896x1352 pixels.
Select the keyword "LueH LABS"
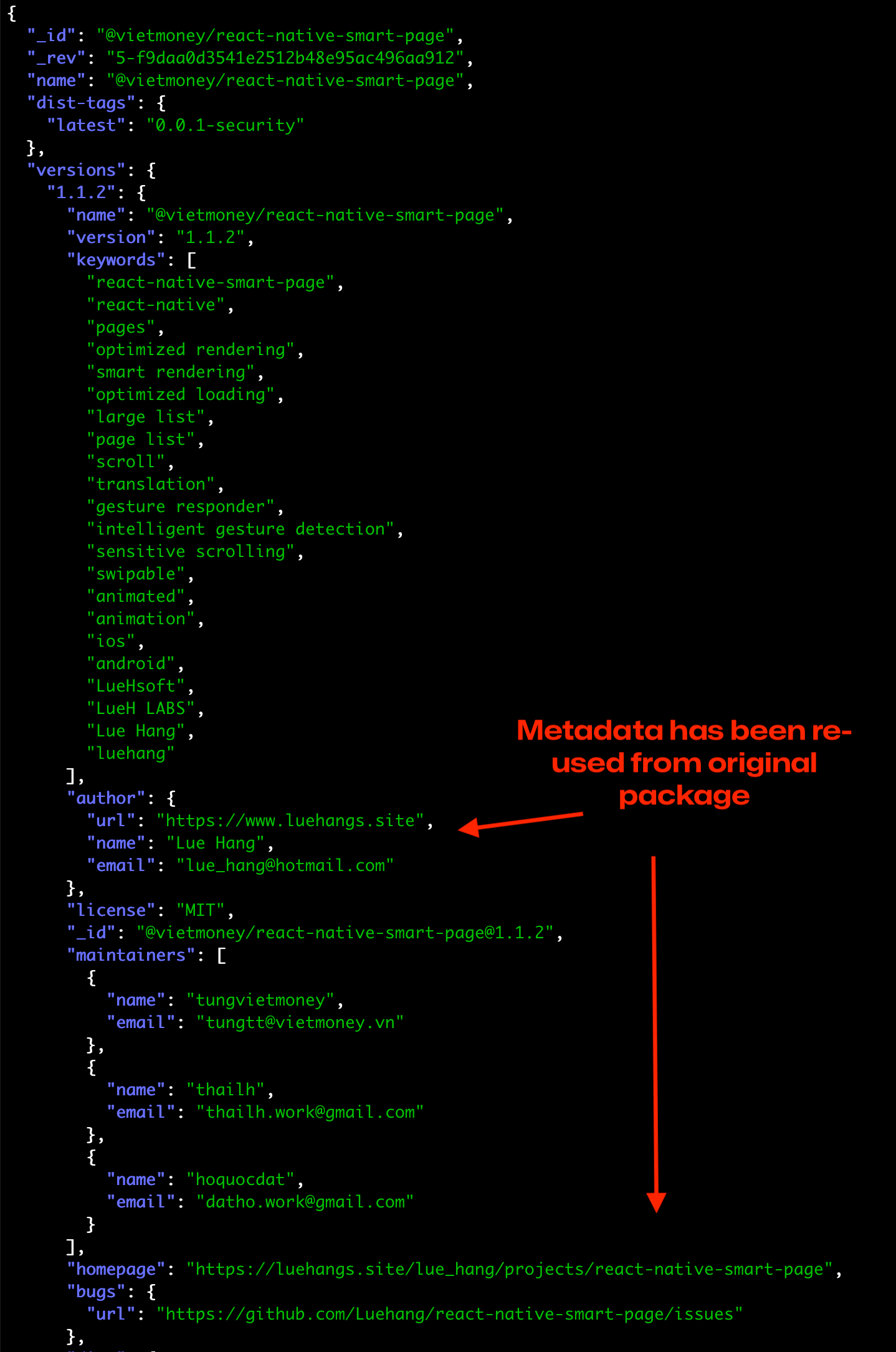tap(141, 708)
